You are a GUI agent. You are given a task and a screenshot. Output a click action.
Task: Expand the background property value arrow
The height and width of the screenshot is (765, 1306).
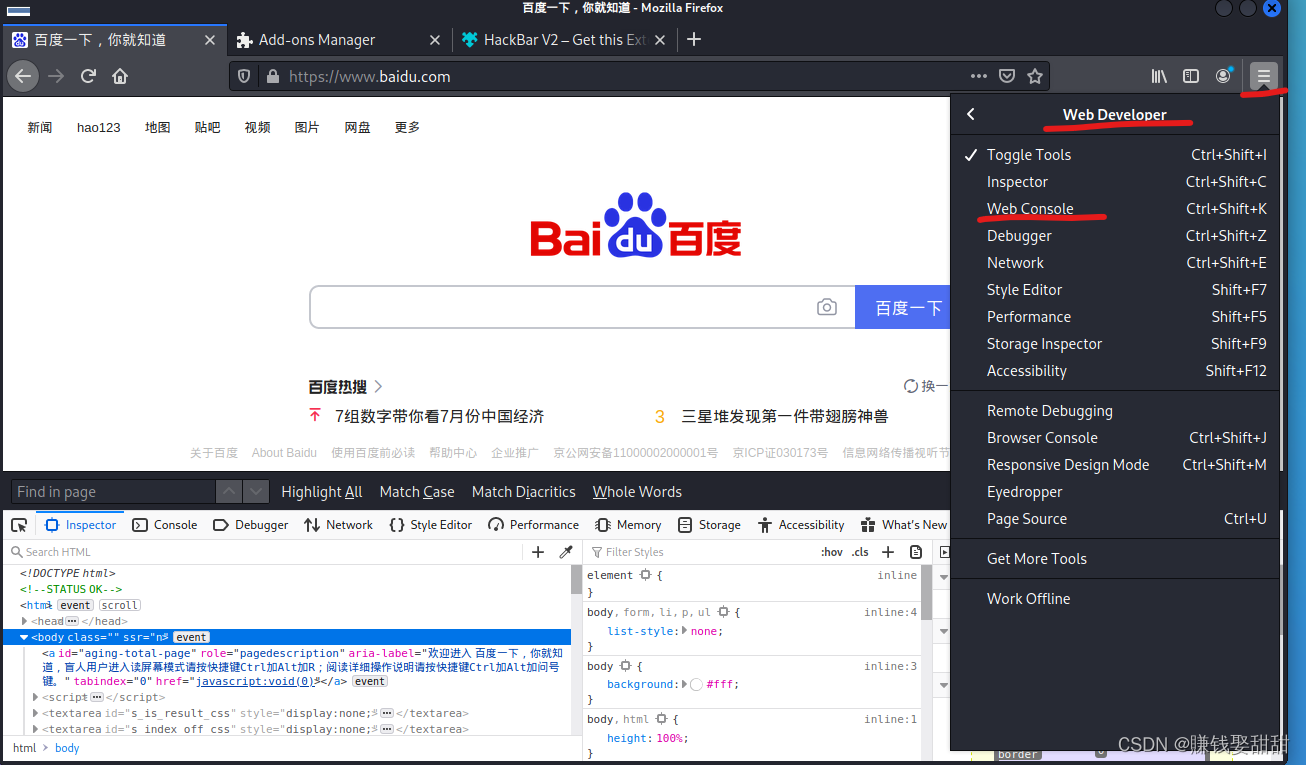(685, 684)
